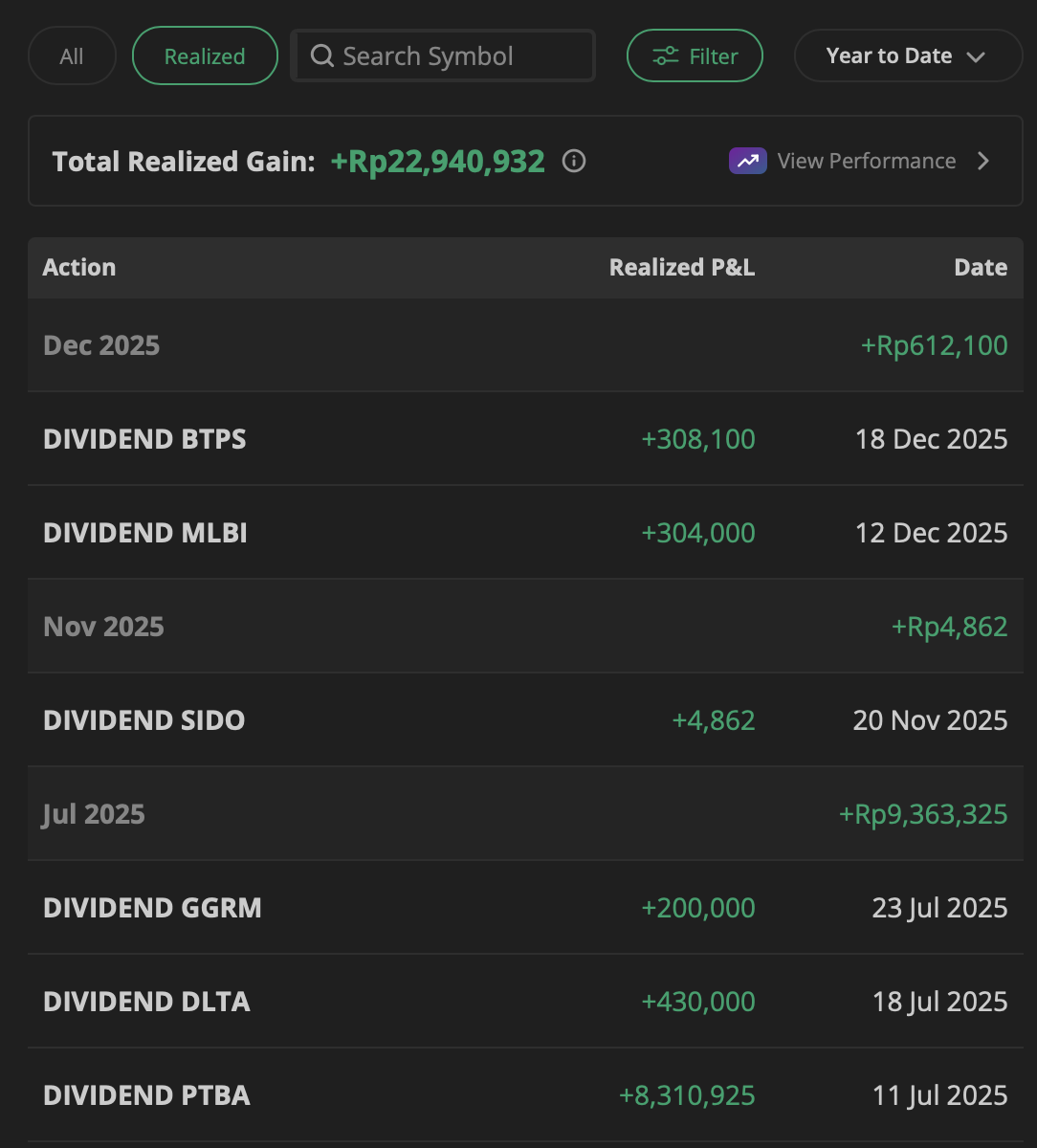Select the DIVIDEND MLBI entry
The image size is (1037, 1148).
[x=145, y=533]
